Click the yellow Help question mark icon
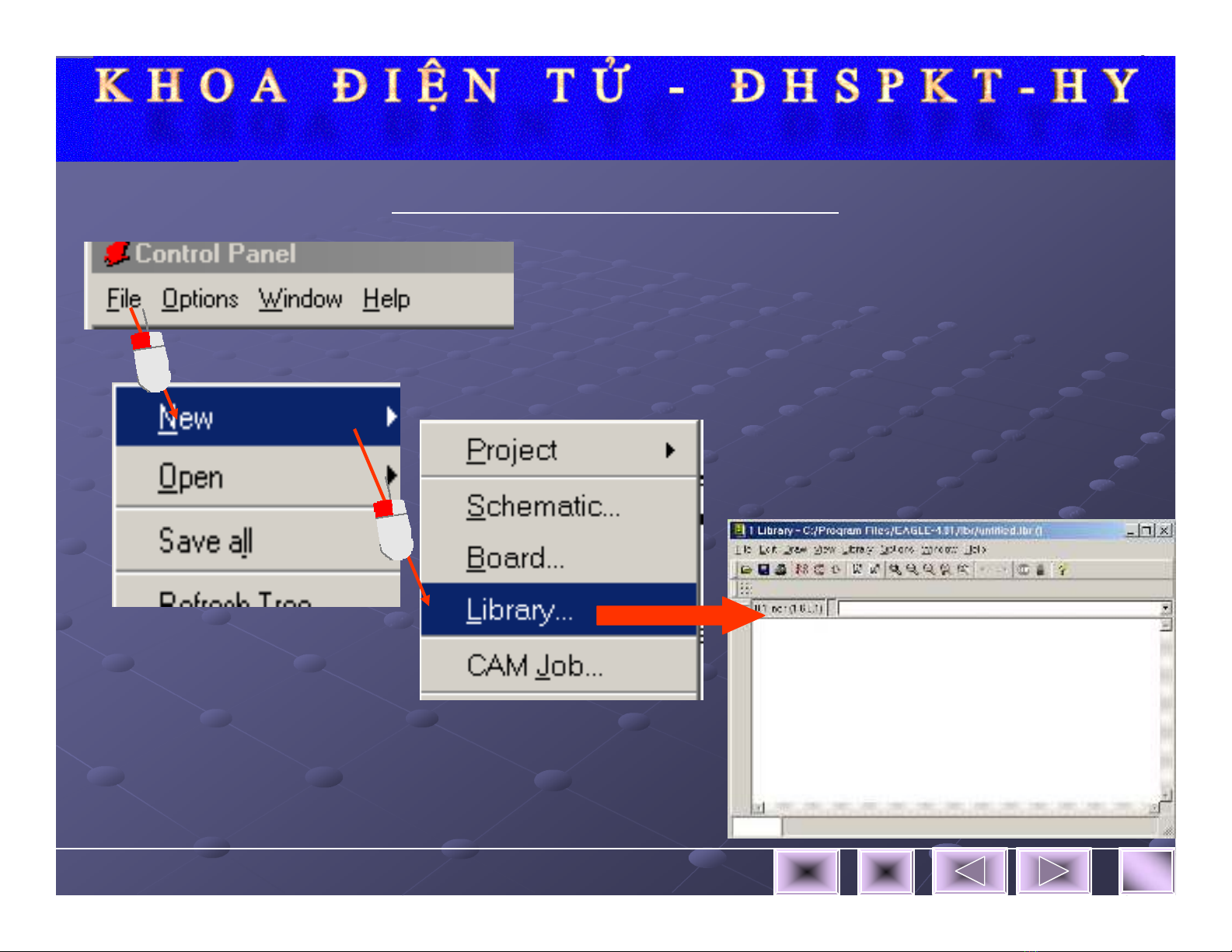The width and height of the screenshot is (1232, 952). pyautogui.click(x=1063, y=570)
